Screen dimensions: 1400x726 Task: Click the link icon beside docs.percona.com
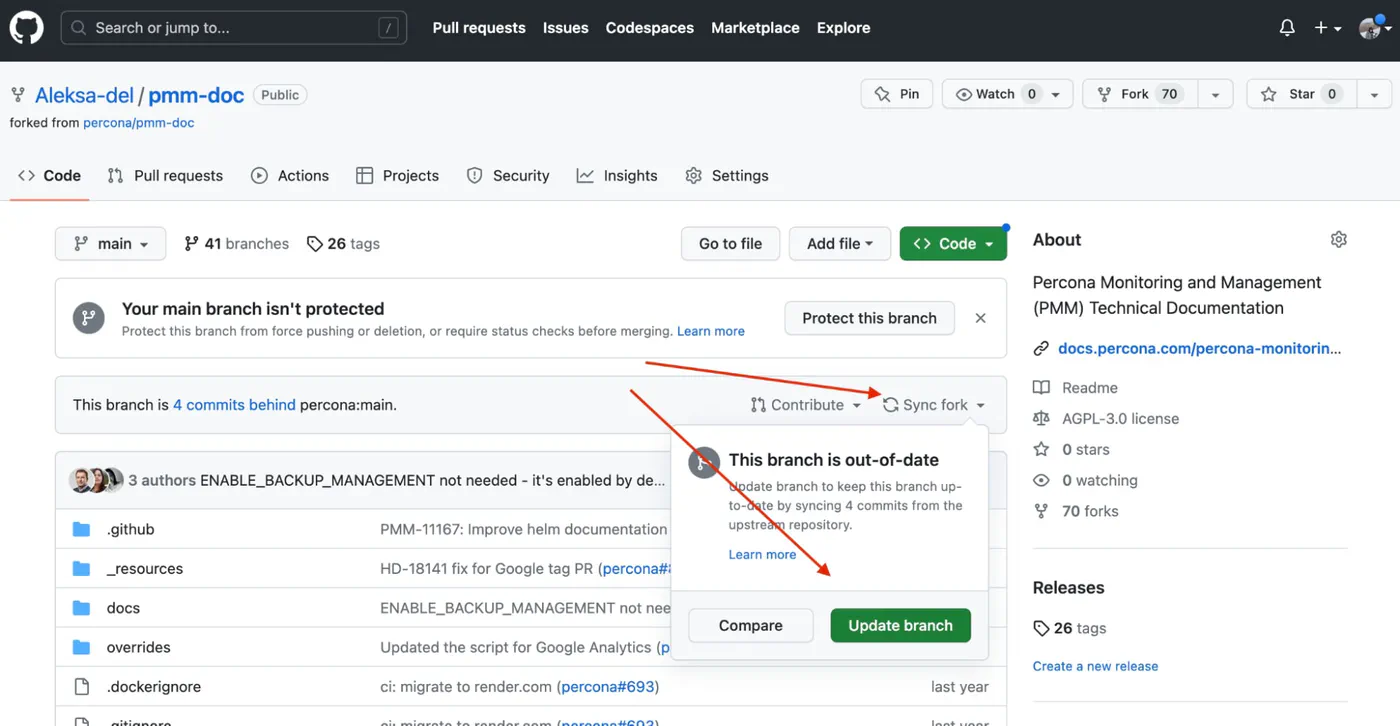point(1041,349)
